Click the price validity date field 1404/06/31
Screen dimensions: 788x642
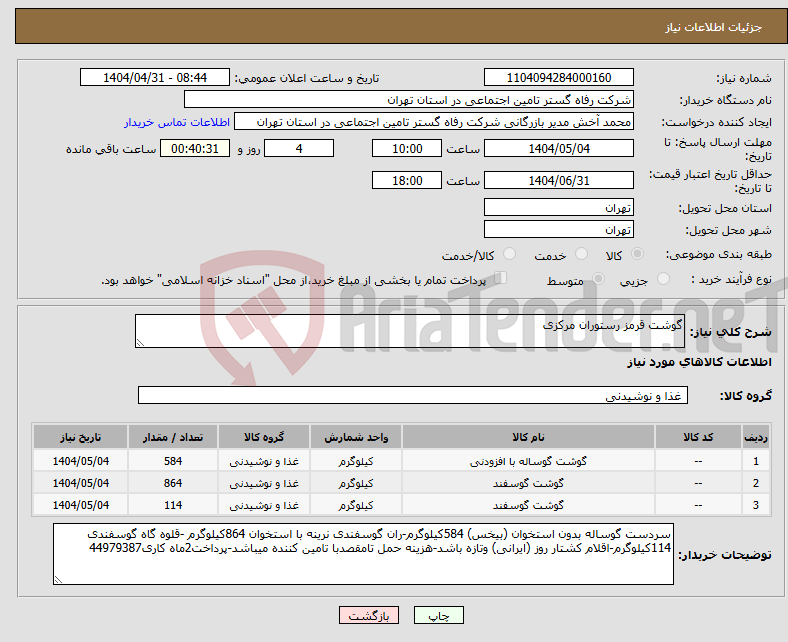558,181
